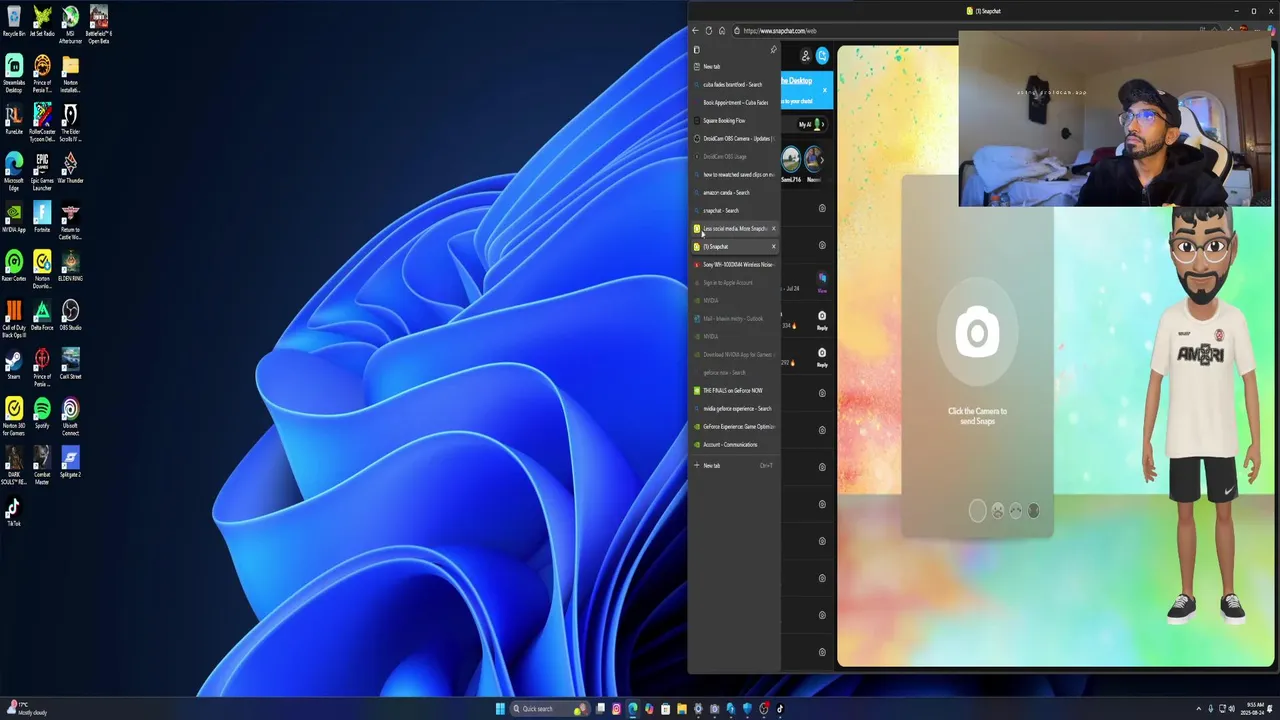
Task: Switch to 'Book Appointment - Cuba Fades' tab
Action: 735,102
